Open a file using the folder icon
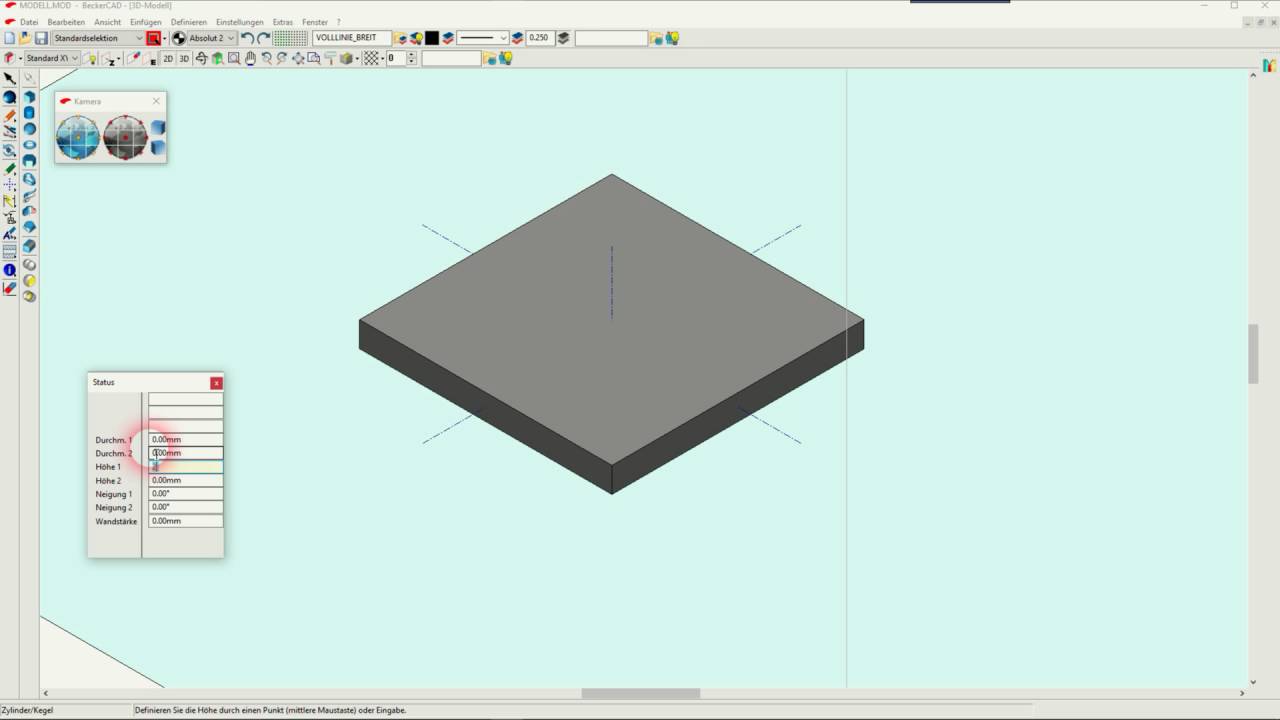 pyautogui.click(x=25, y=38)
